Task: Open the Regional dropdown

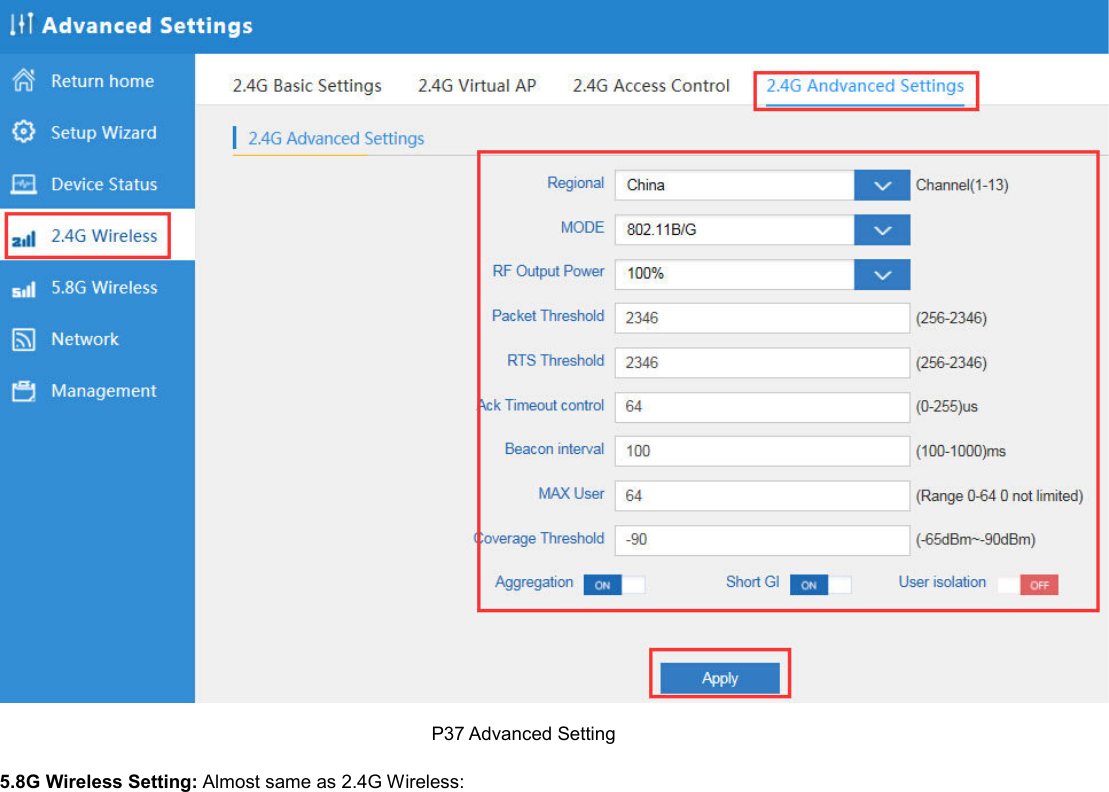Action: tap(881, 184)
